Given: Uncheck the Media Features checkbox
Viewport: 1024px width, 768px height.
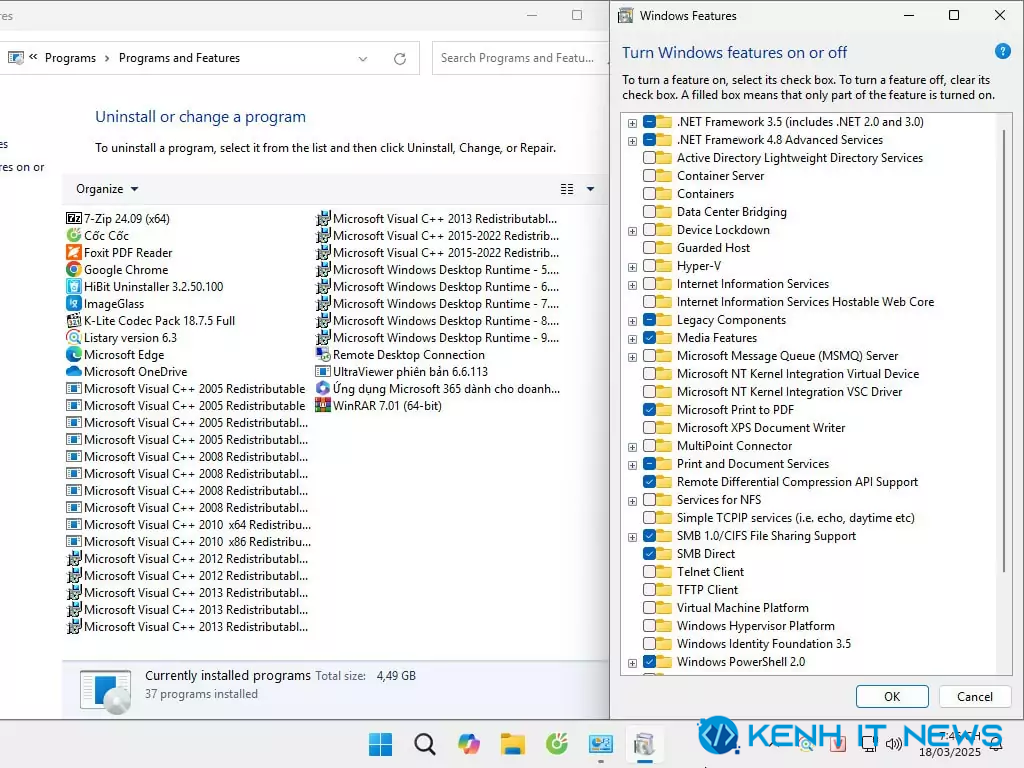Looking at the screenshot, I should [649, 338].
